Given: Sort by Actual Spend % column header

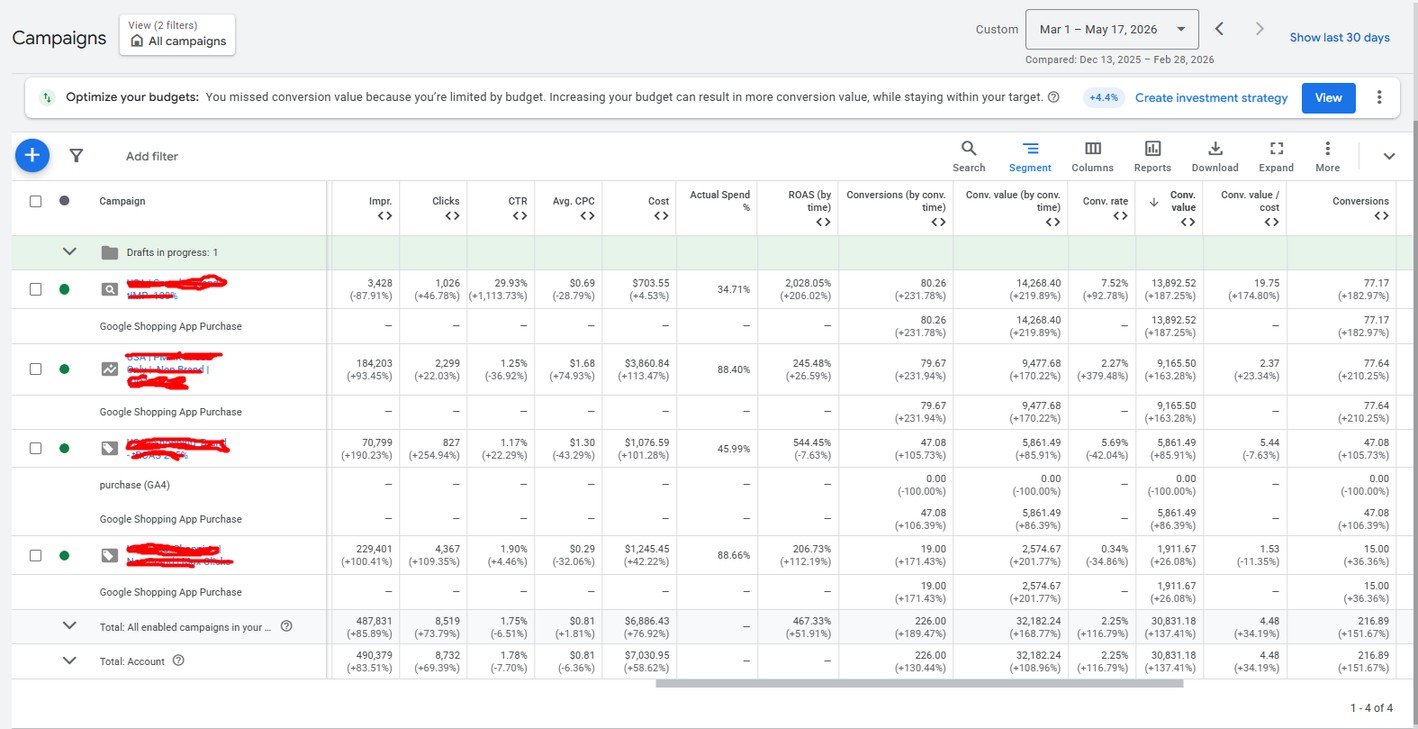Looking at the screenshot, I should [x=720, y=201].
